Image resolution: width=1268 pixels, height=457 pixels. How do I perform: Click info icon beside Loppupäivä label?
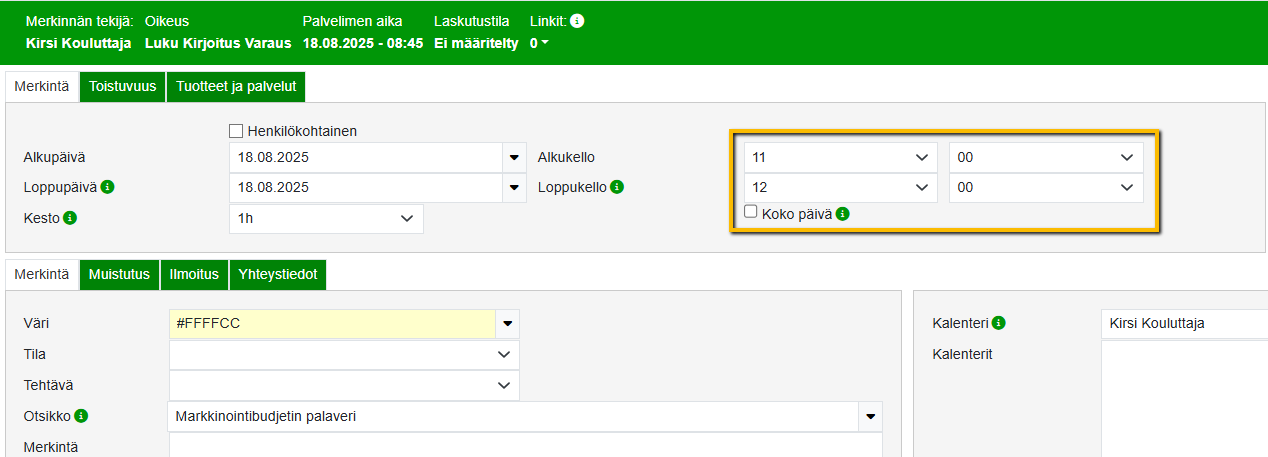[x=107, y=187]
